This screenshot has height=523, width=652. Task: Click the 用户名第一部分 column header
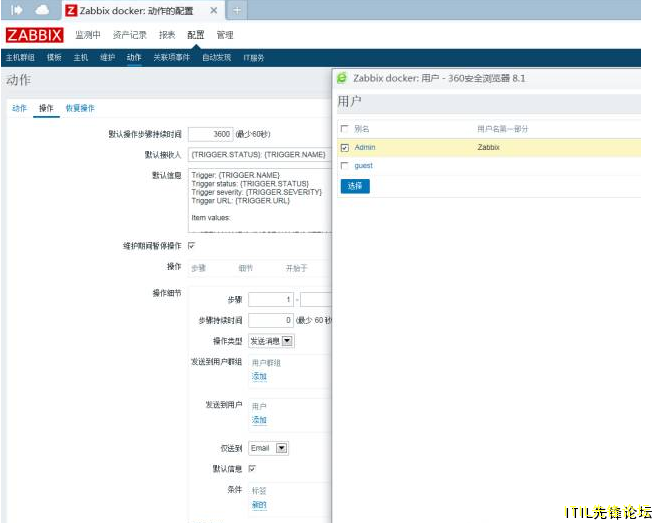[x=503, y=129]
